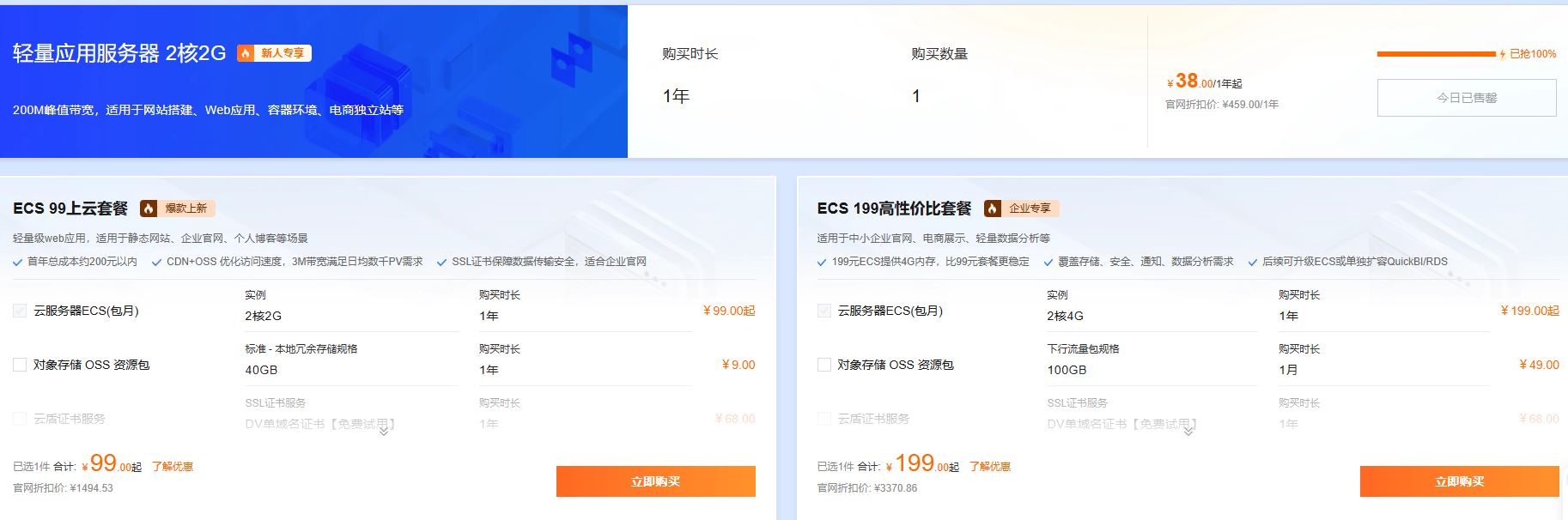1568x520 pixels.
Task: Click the ECS 199高性价比套餐 heading
Action: 894,209
